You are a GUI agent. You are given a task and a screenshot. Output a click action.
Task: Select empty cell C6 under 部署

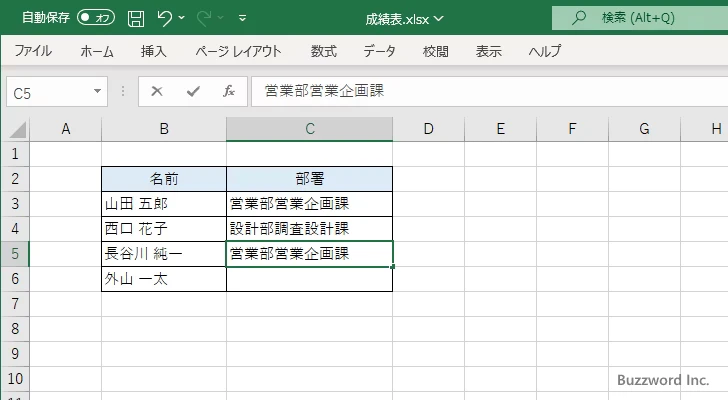[x=309, y=280]
